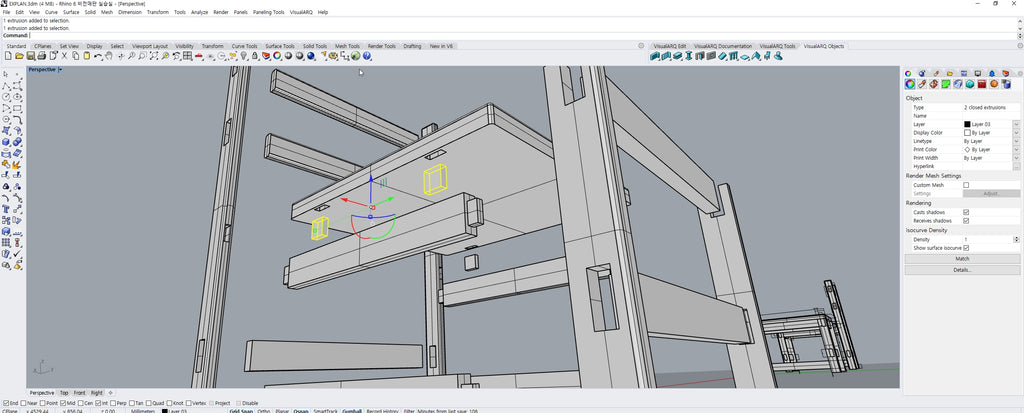Click into the Command input line

pos(522,35)
